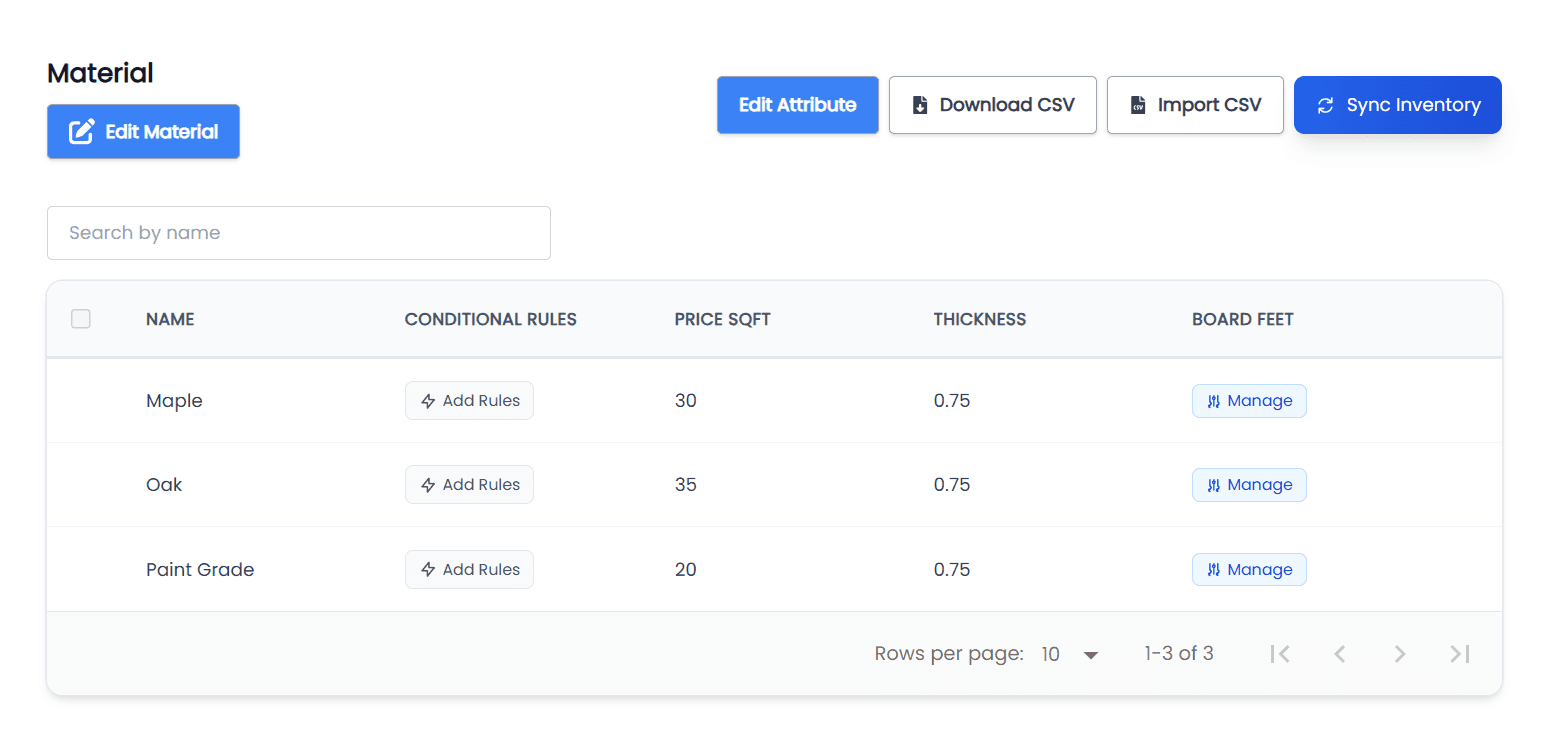Click the PRICE SQFT column header
Image resolution: width=1558 pixels, height=756 pixels.
(722, 318)
